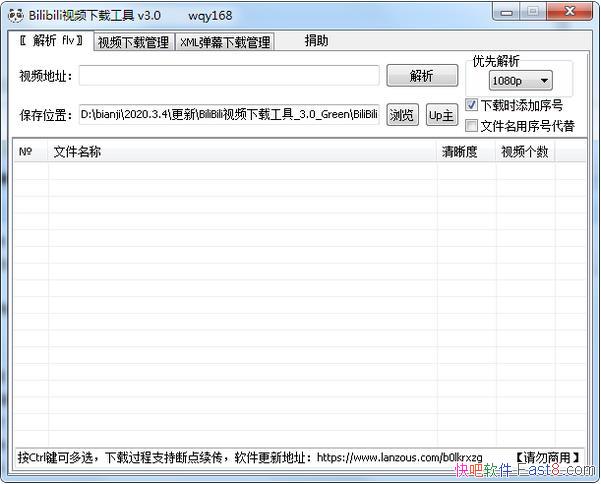Viewport: 601px width, 484px height.
Task: Open the lanzous.com update link in status bar
Action: click(406, 457)
